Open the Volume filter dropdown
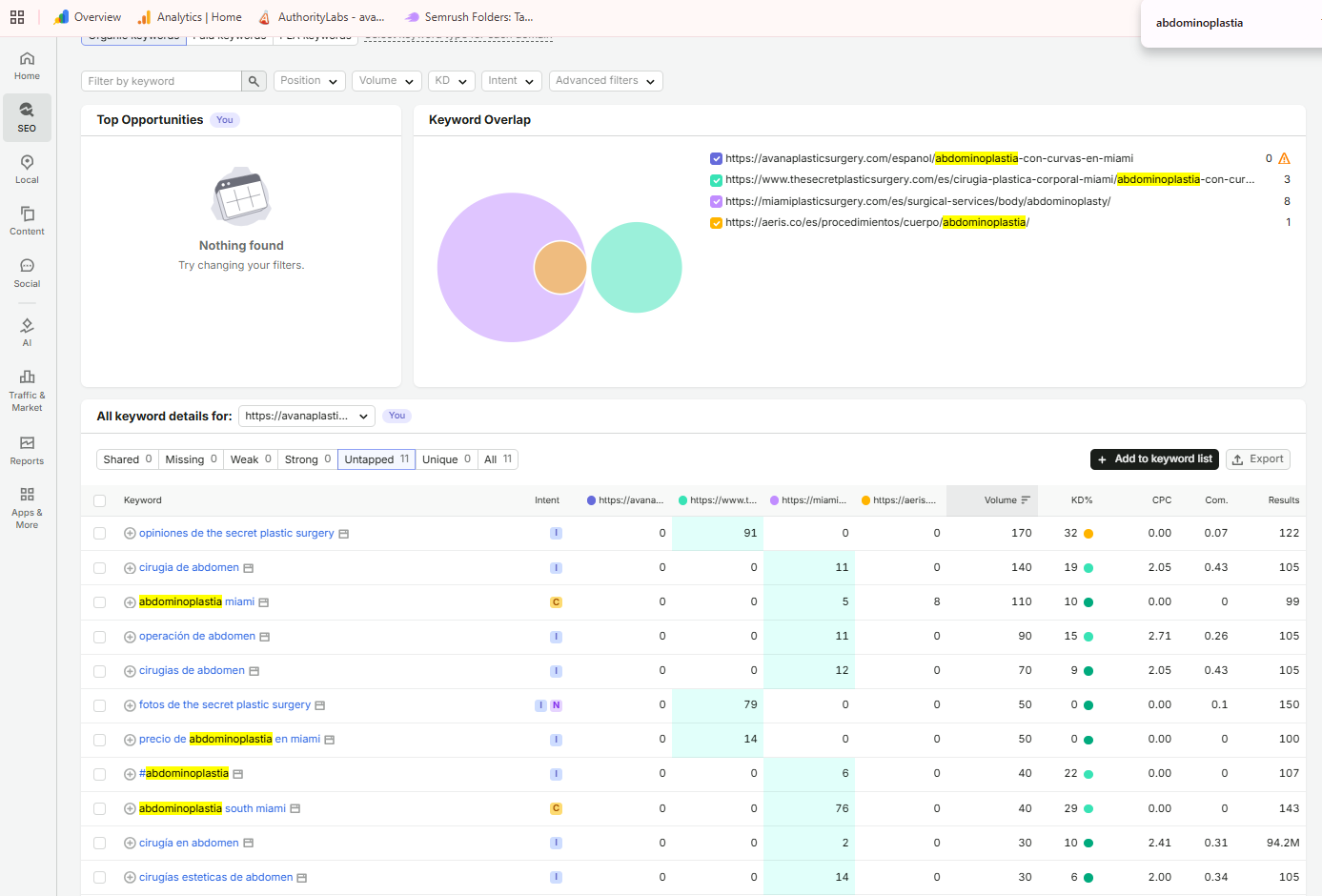Image resolution: width=1322 pixels, height=896 pixels. click(387, 81)
